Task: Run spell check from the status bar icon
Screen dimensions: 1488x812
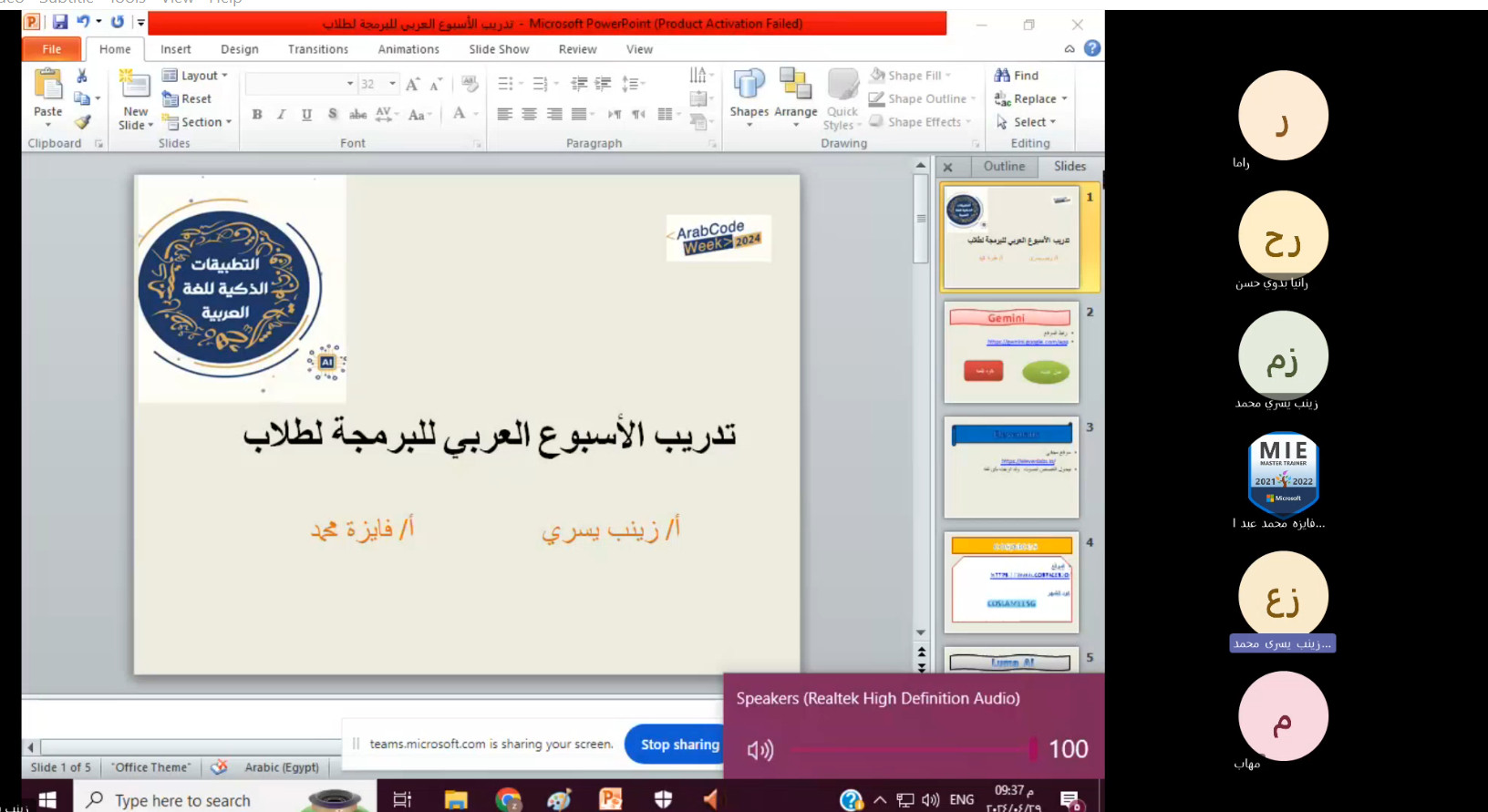Action: 219,767
